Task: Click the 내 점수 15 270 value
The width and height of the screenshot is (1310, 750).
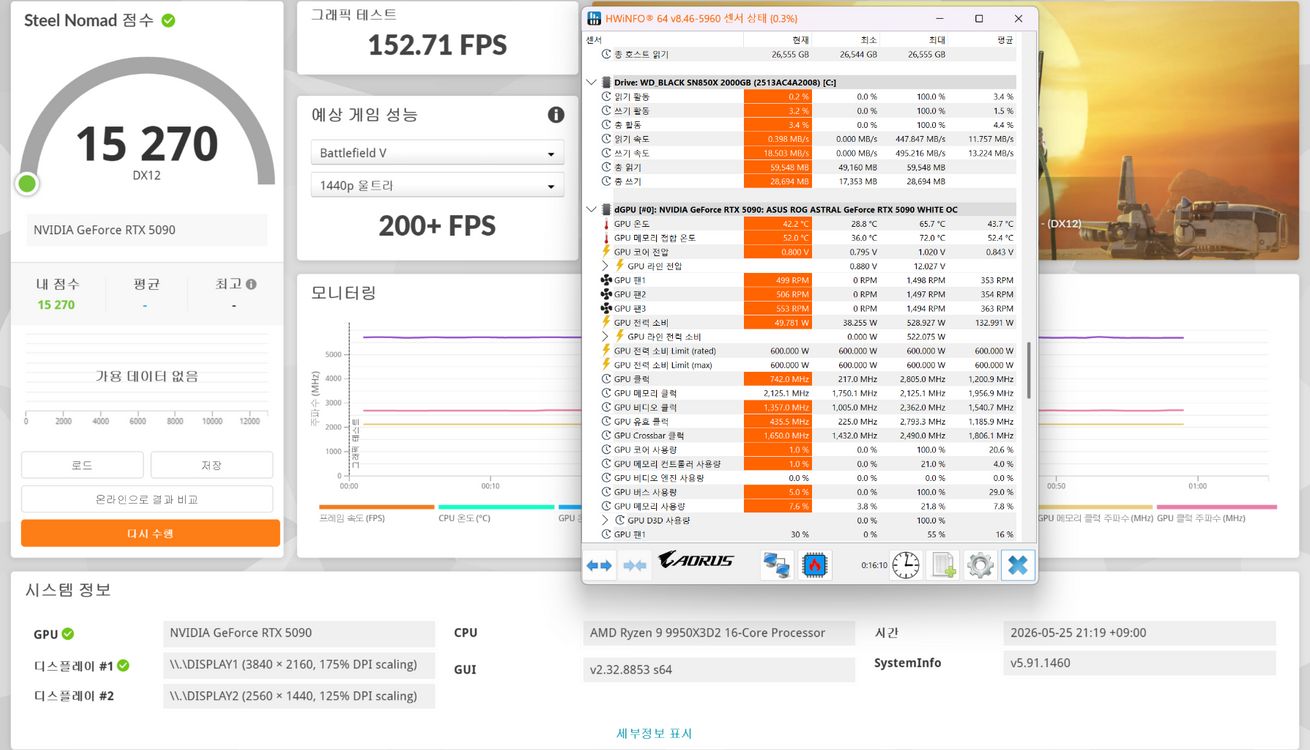Action: pyautogui.click(x=56, y=305)
